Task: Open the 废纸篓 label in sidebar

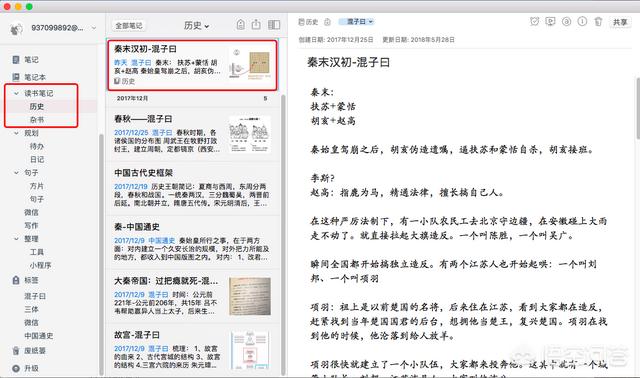Action: 35,351
